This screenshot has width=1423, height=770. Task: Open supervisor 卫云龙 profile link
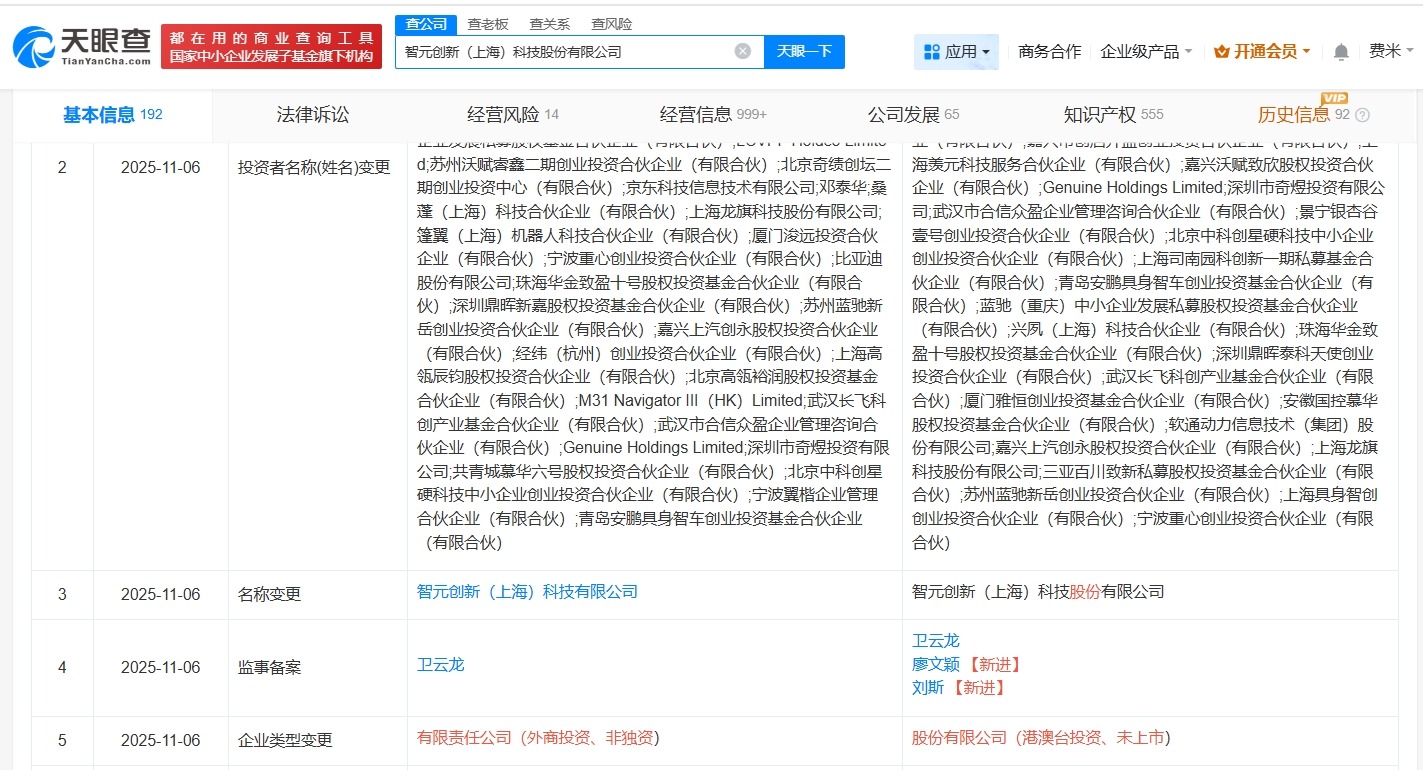point(441,663)
